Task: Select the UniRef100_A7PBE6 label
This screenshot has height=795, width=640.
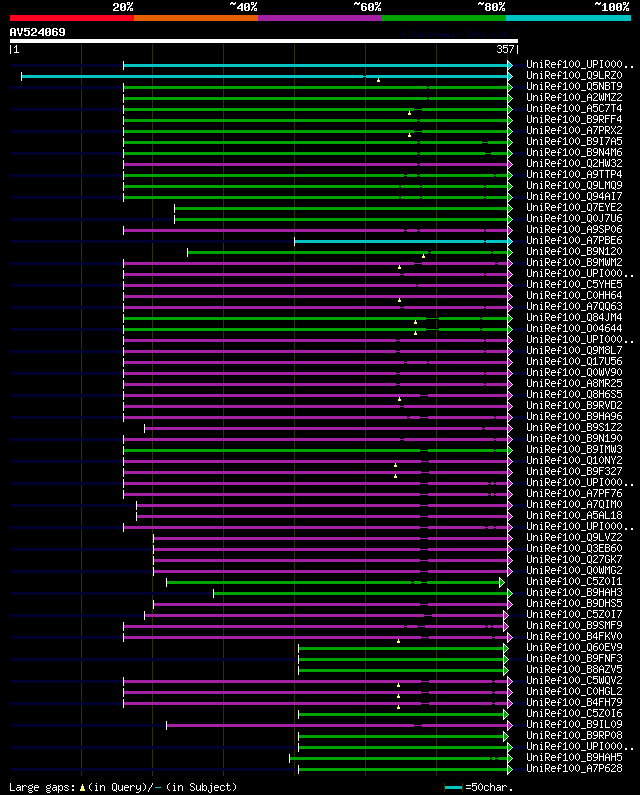Action: point(574,241)
